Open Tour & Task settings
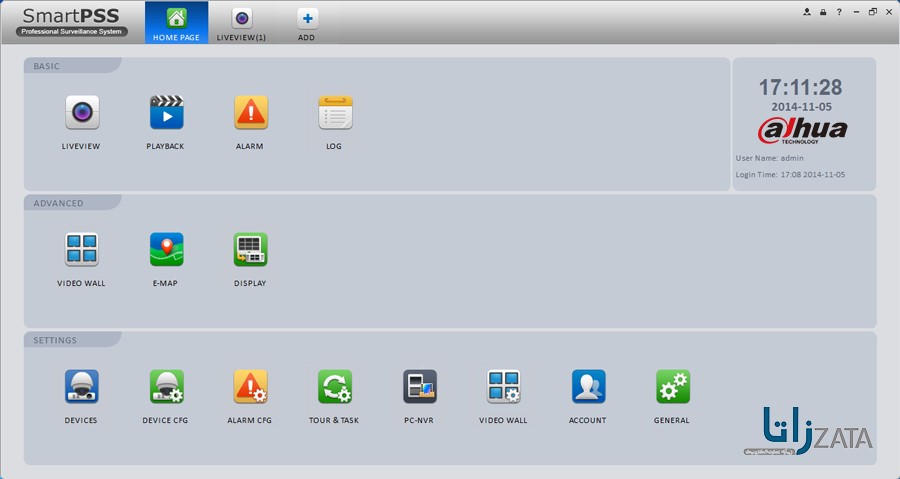This screenshot has height=479, width=900. click(x=334, y=387)
